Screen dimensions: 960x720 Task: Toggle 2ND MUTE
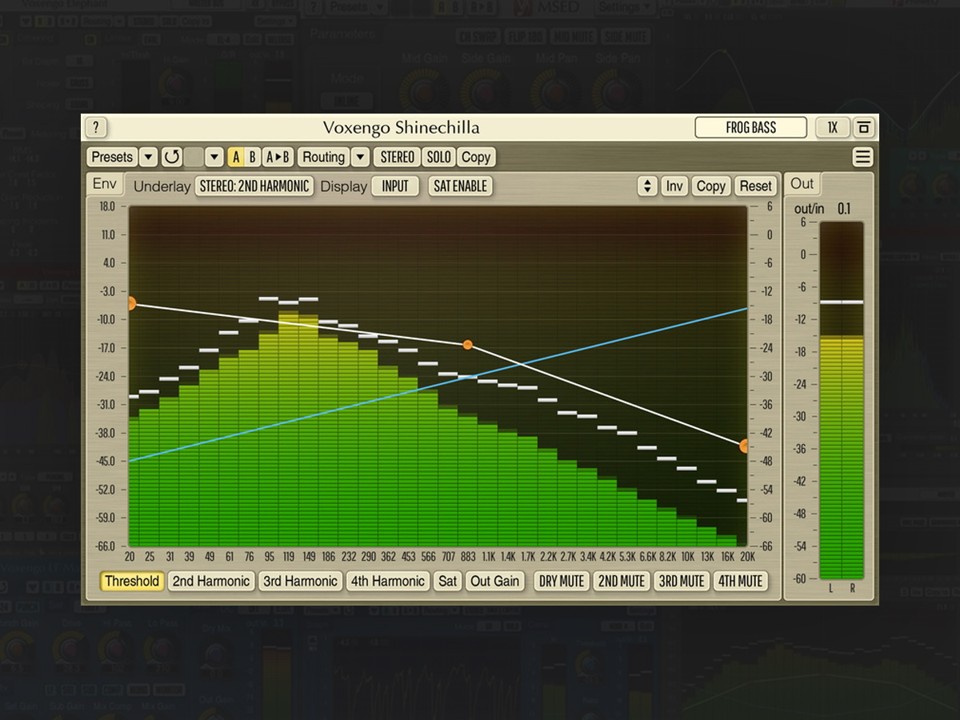click(x=621, y=581)
